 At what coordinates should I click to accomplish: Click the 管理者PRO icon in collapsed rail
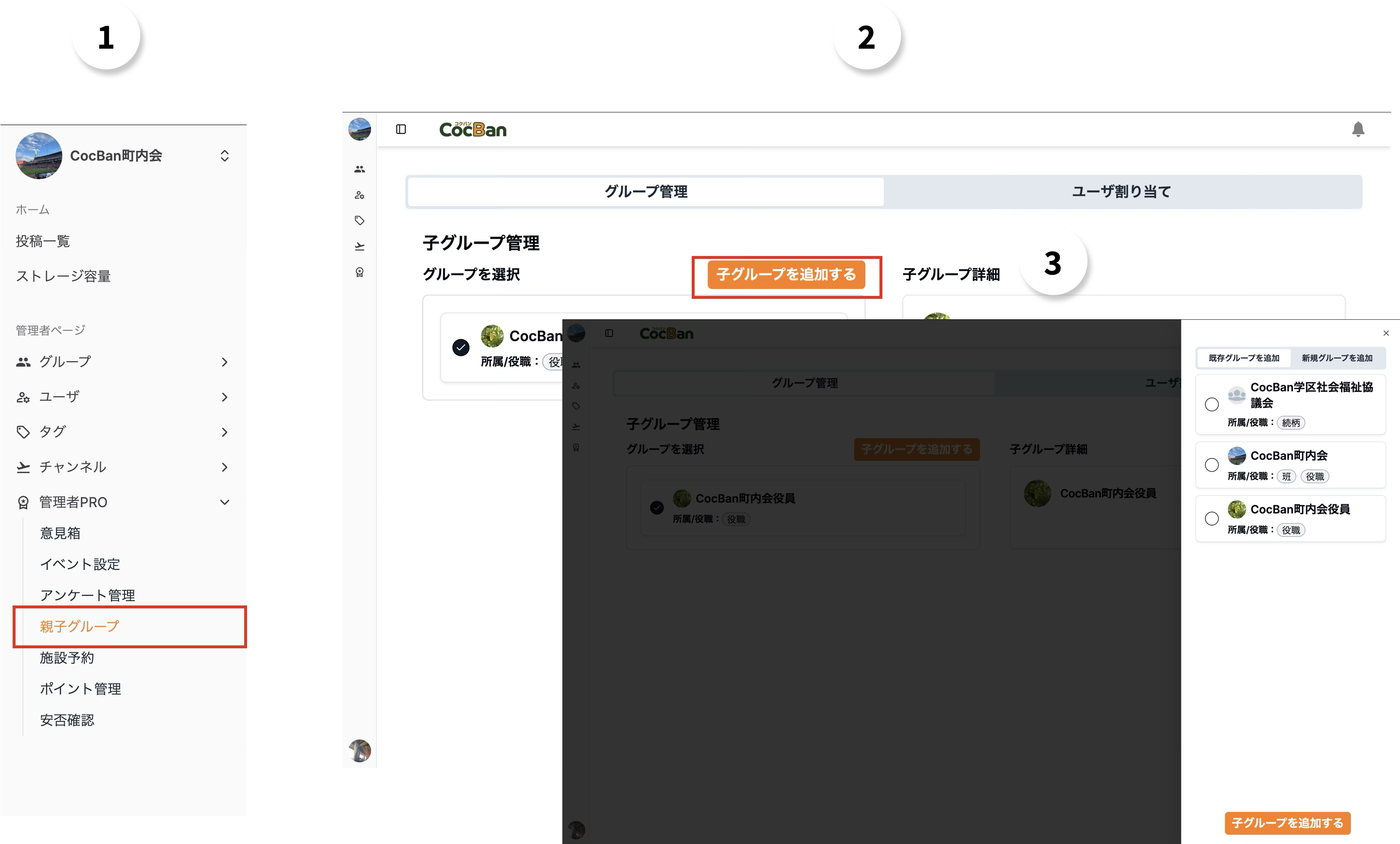pos(359,272)
